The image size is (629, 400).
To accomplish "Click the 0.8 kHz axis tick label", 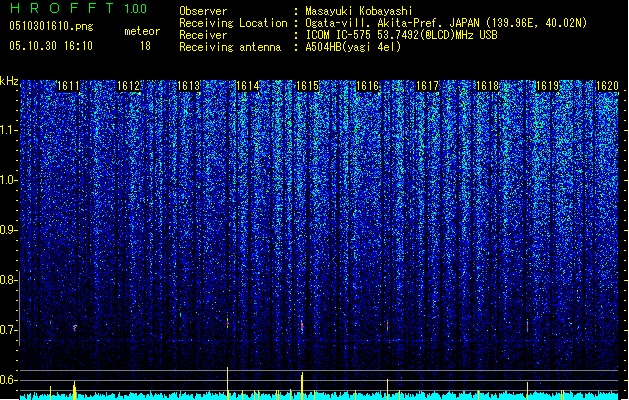I will (x=8, y=280).
